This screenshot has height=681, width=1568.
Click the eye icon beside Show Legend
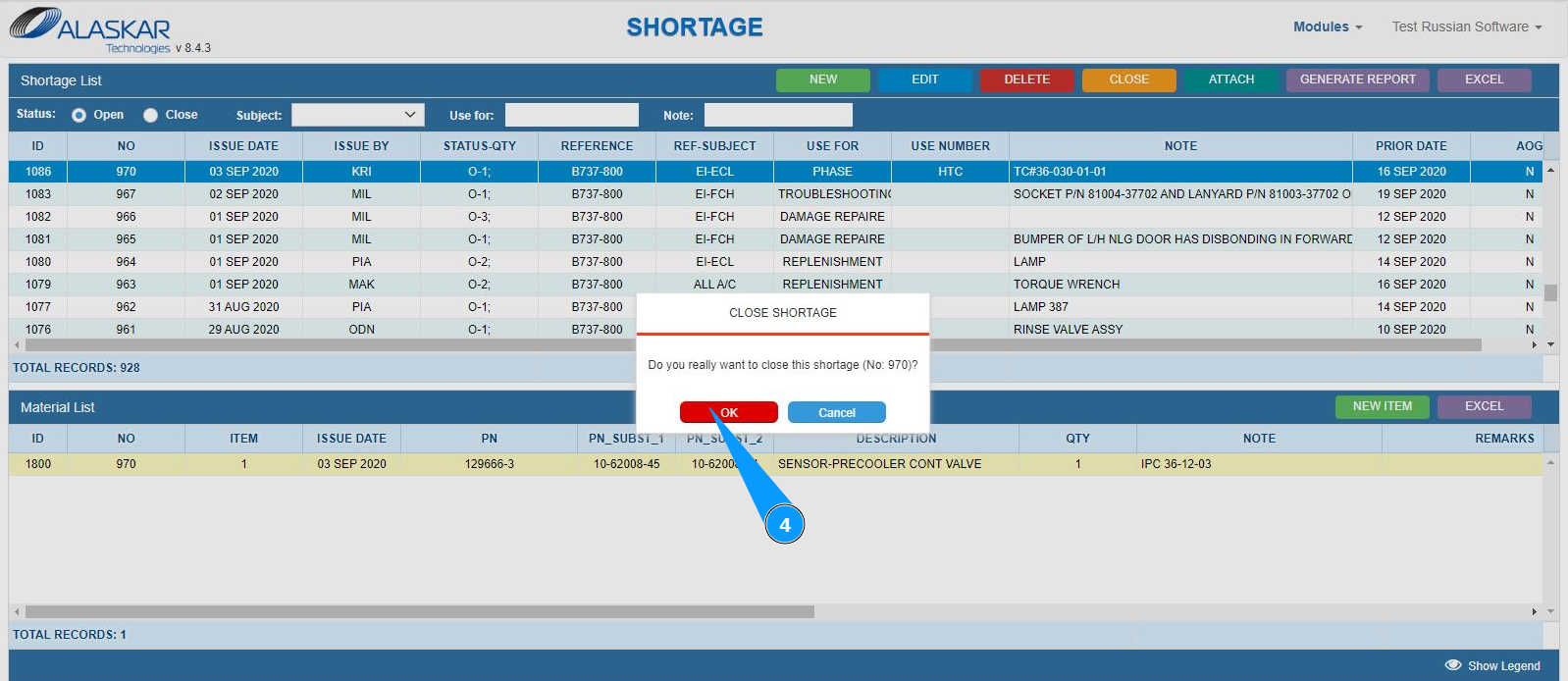(1453, 665)
